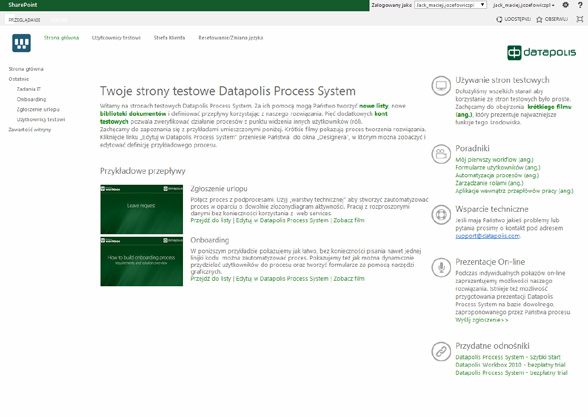Open Strefa Klienta in top navigation
The height and width of the screenshot is (417, 588).
point(170,38)
